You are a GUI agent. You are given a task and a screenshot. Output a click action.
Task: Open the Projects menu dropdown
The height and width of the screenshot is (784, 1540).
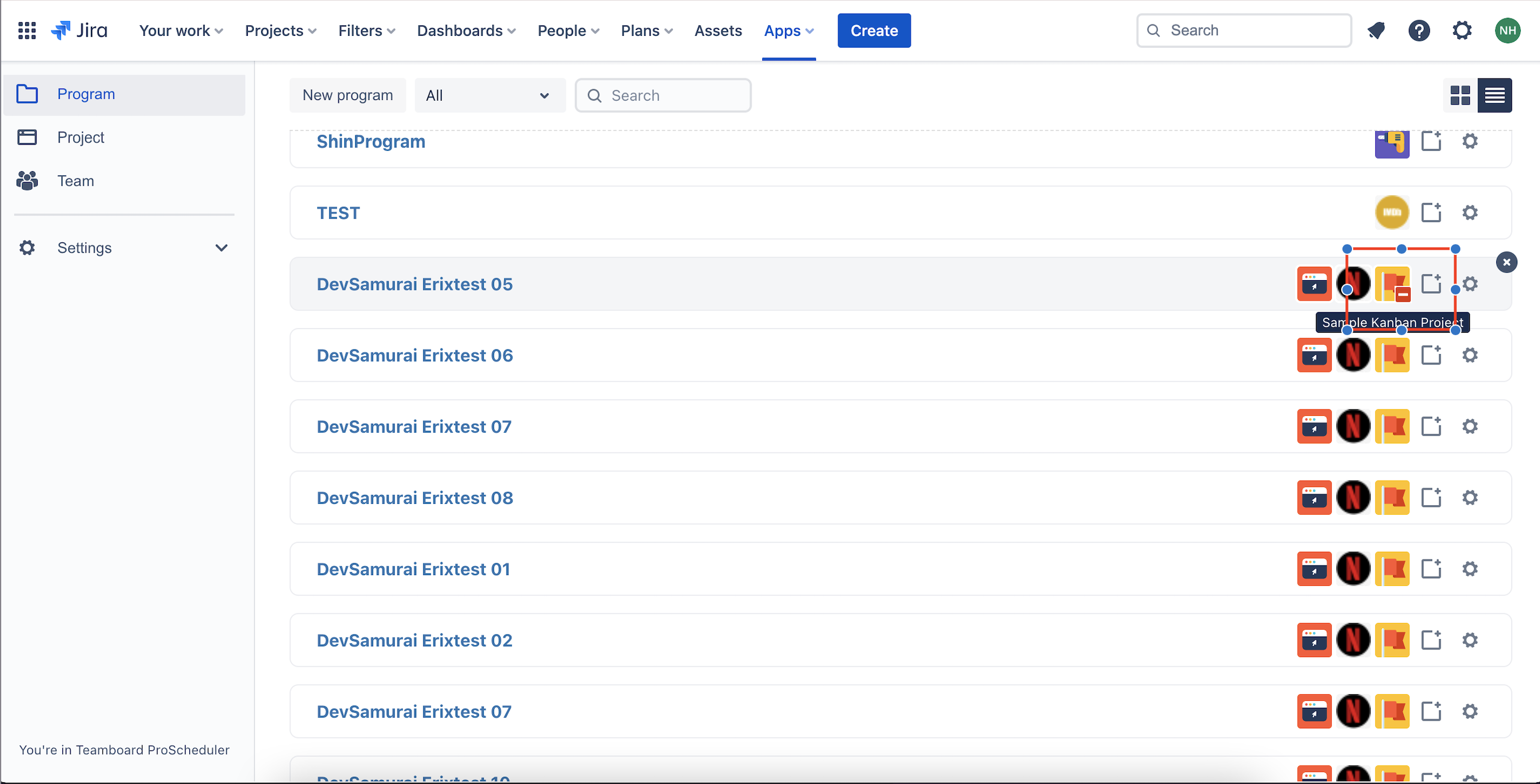[280, 31]
